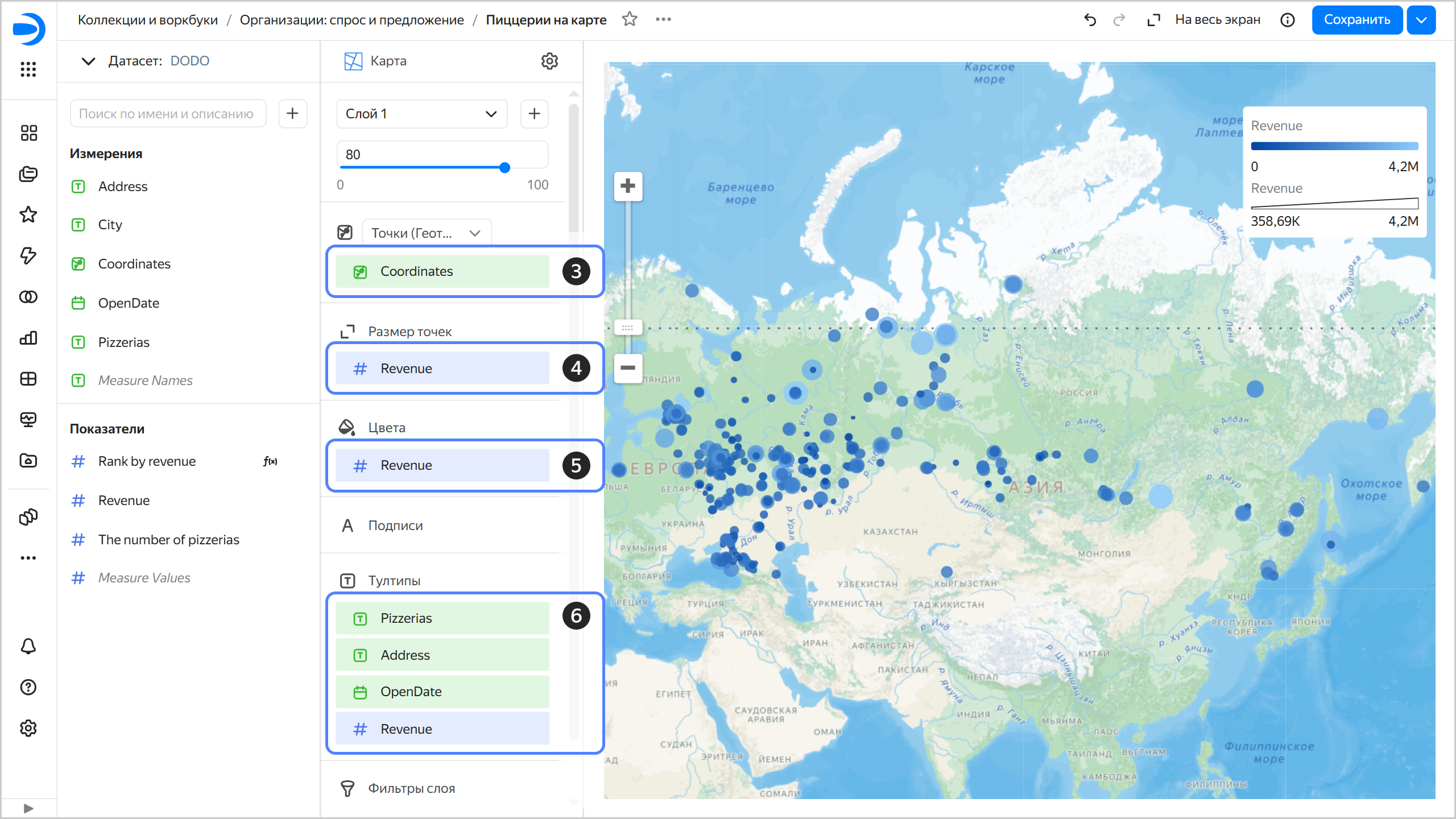Open the breadcrumb menu via ellipsis
This screenshot has height=819, width=1456.
[x=663, y=19]
